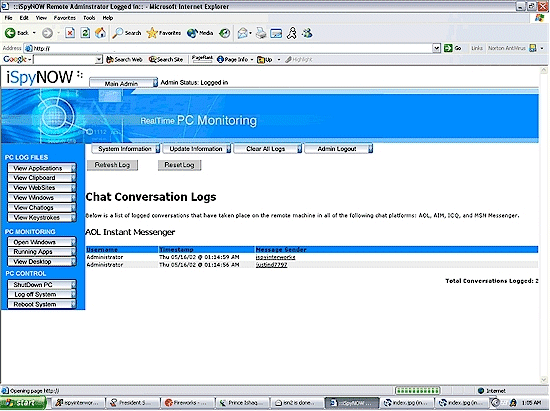Click Log off System button
The width and height of the screenshot is (550, 411).
coord(41,294)
